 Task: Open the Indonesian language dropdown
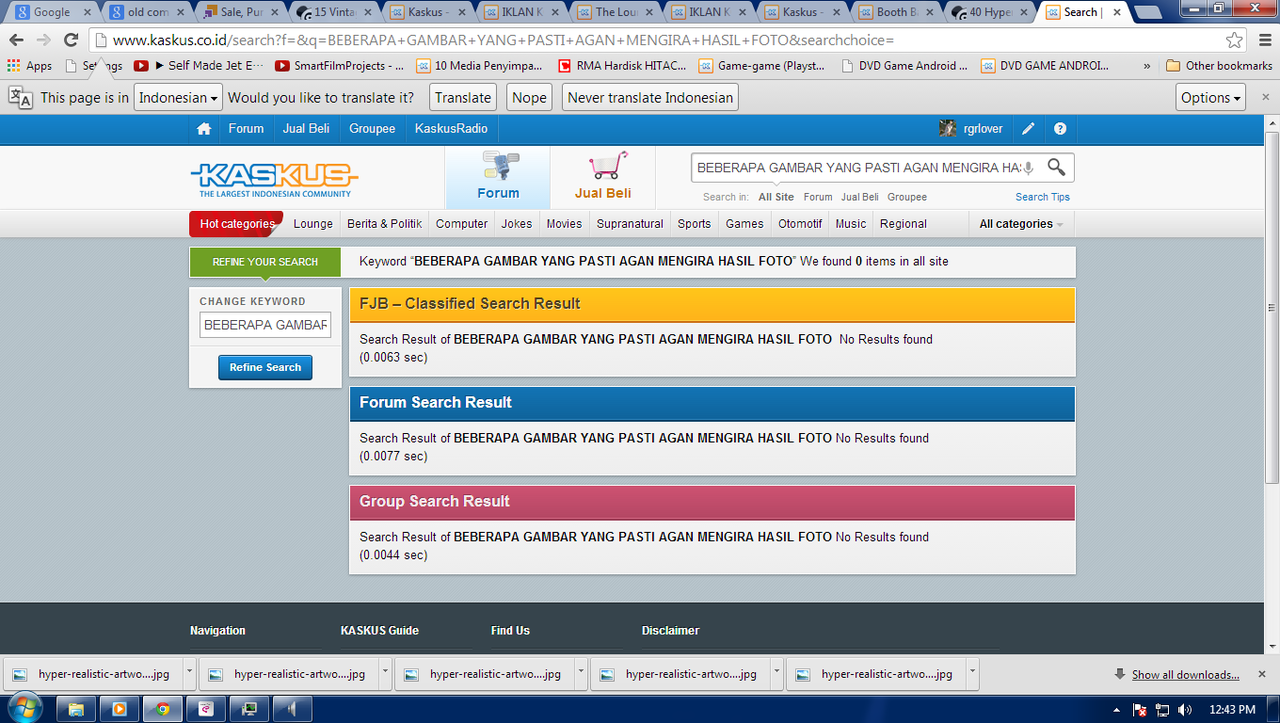coord(179,97)
